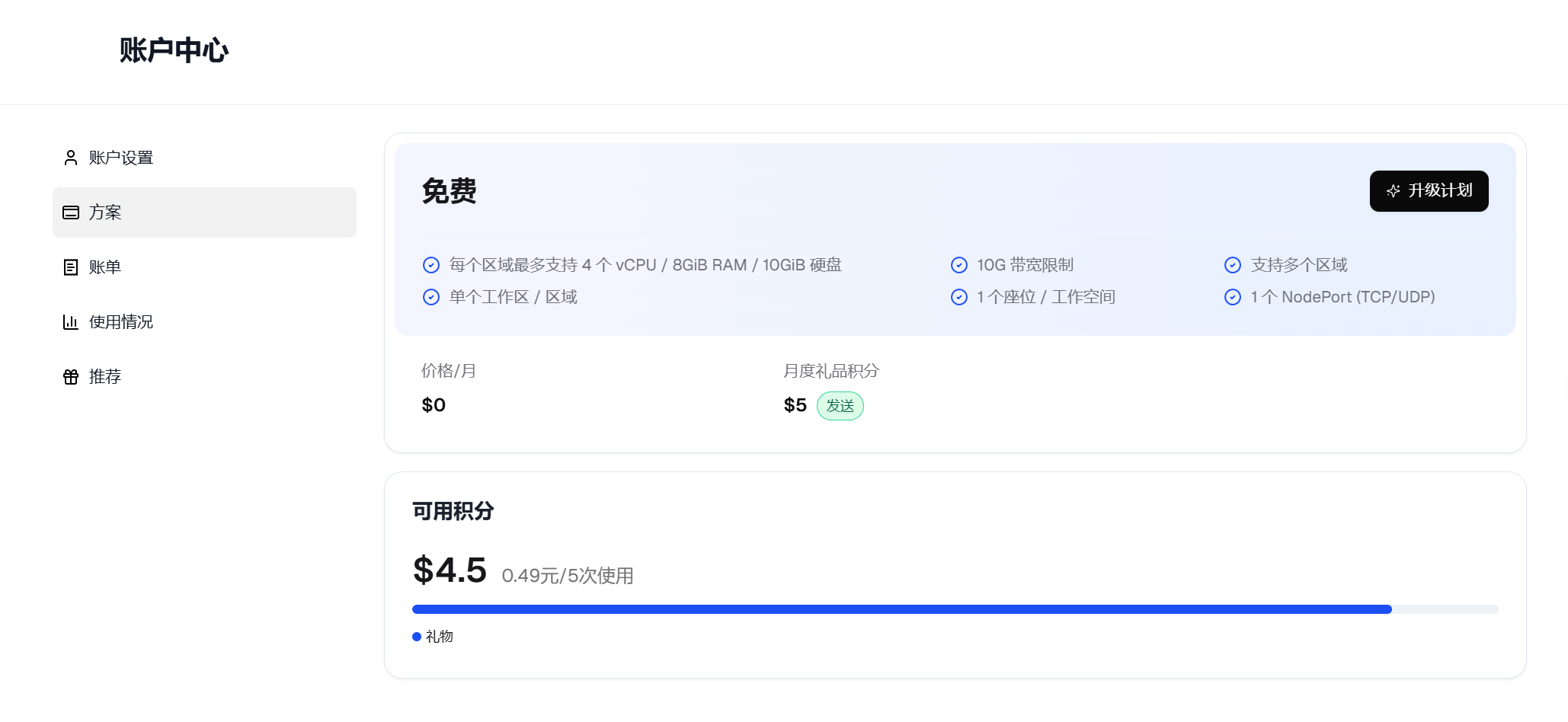Open the 使用情况 page
Screen dimensions: 1568x722
pyautogui.click(x=121, y=322)
